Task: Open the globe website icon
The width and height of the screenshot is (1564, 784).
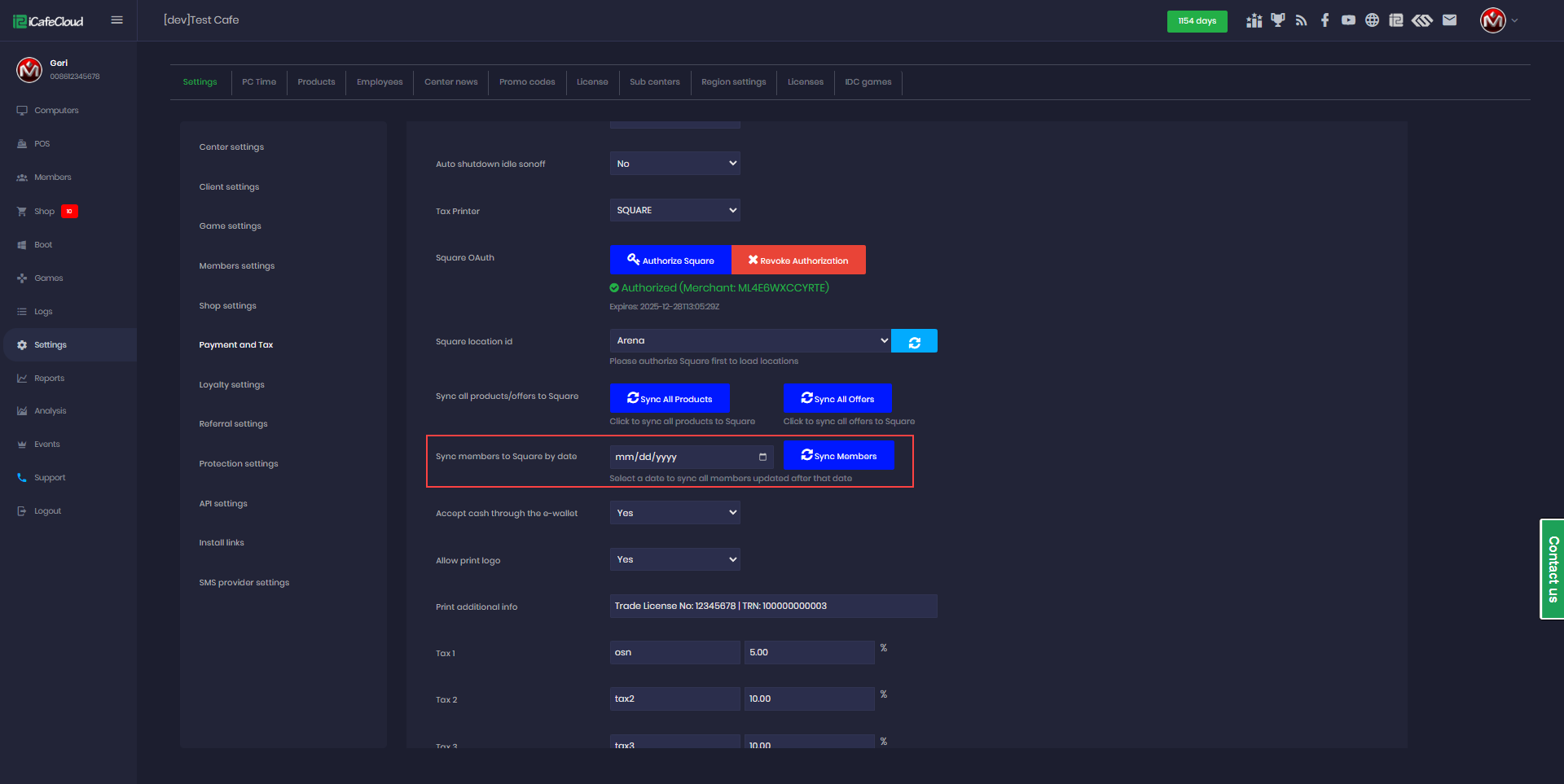Action: [1372, 20]
